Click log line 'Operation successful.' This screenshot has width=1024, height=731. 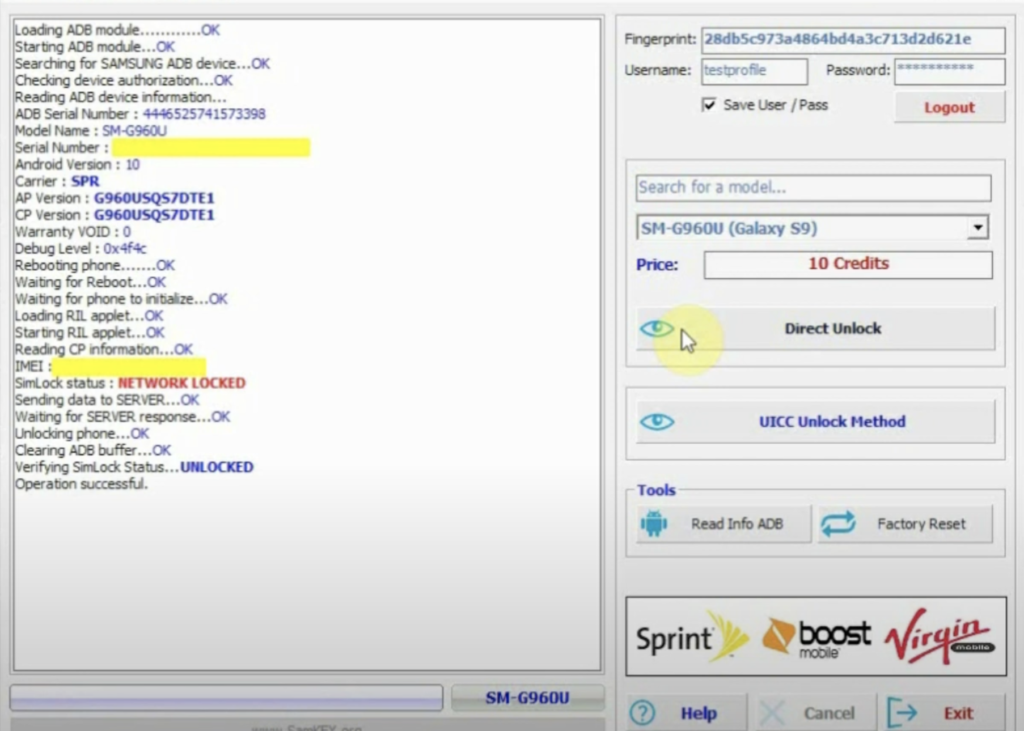[82, 484]
